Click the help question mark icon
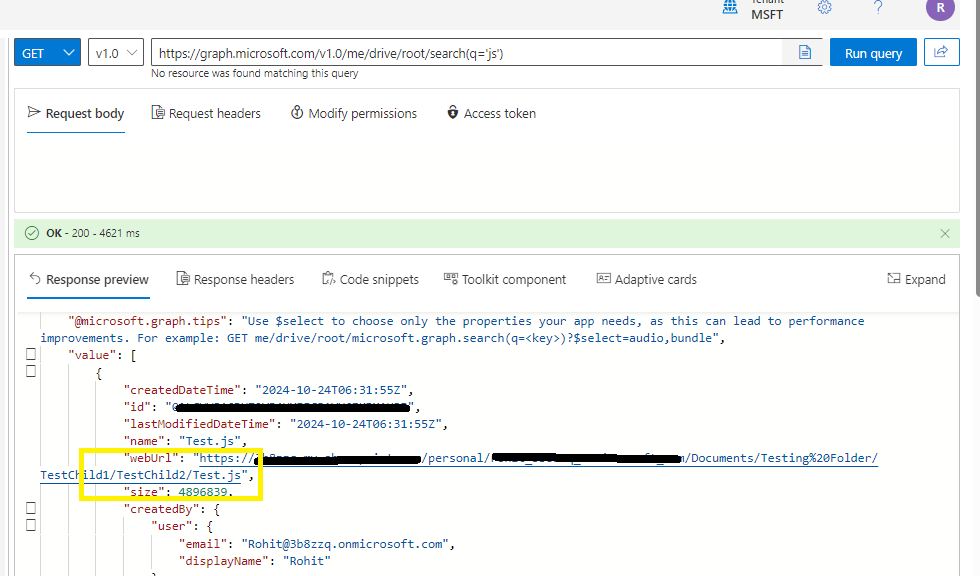 [x=878, y=7]
